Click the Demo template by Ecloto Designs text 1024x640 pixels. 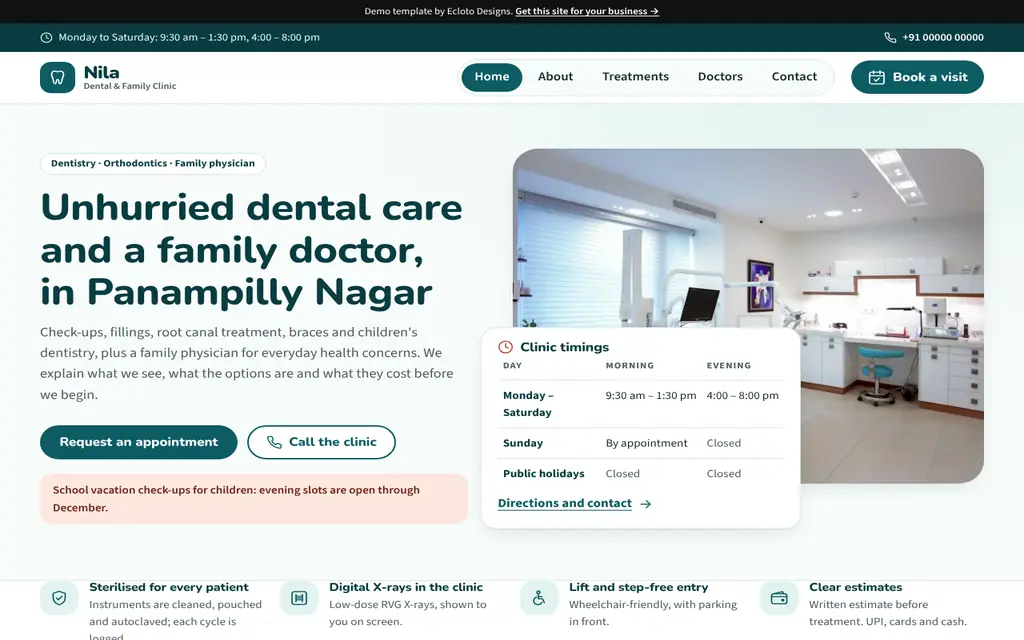438,11
